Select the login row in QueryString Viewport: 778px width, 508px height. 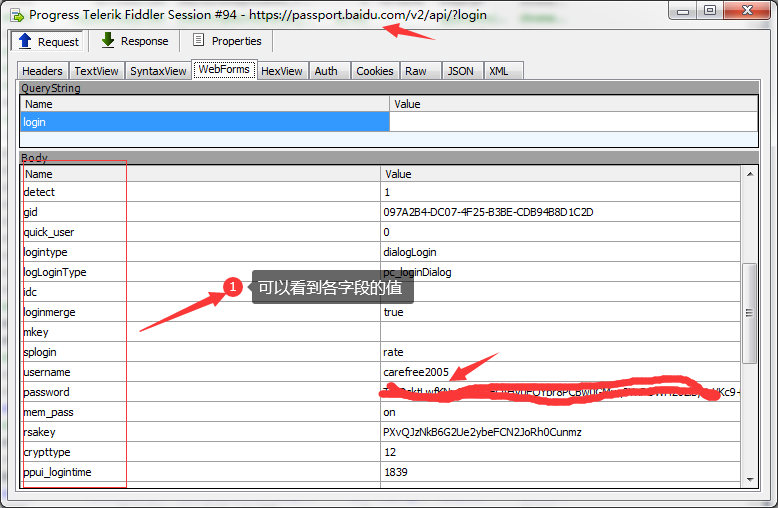(389, 122)
